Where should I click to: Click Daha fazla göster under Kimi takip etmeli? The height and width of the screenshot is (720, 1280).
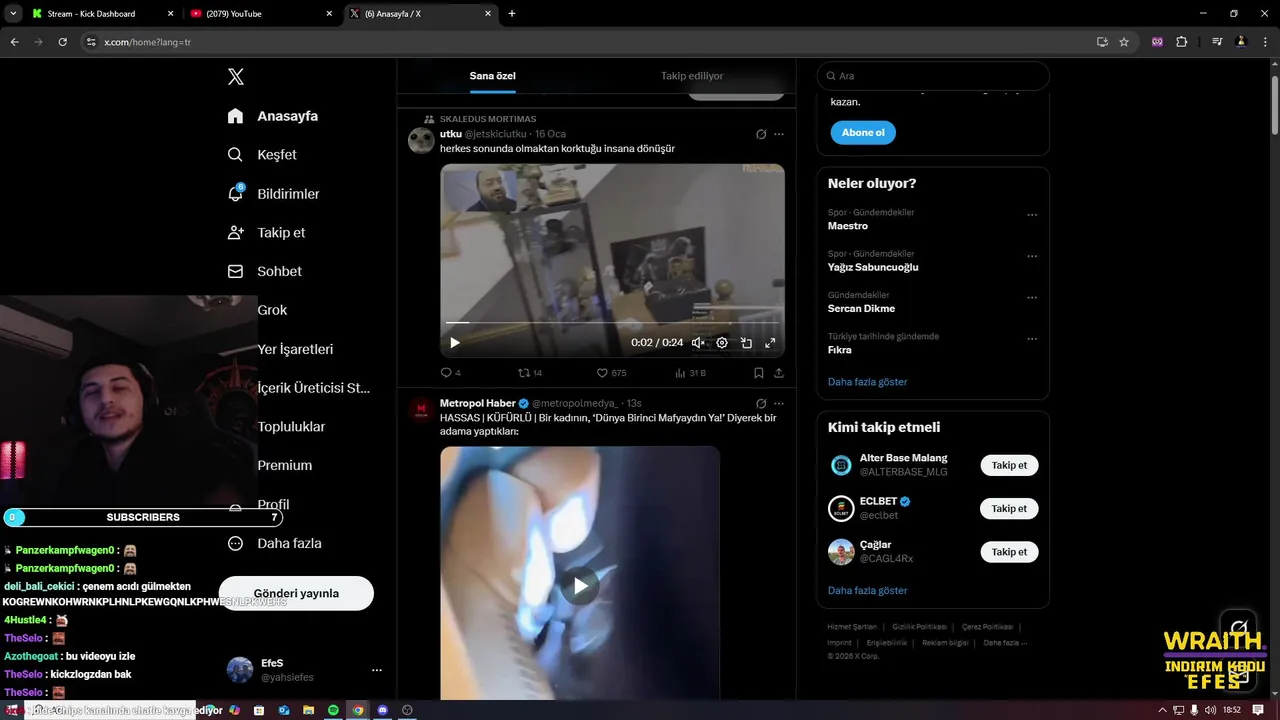[x=868, y=591]
